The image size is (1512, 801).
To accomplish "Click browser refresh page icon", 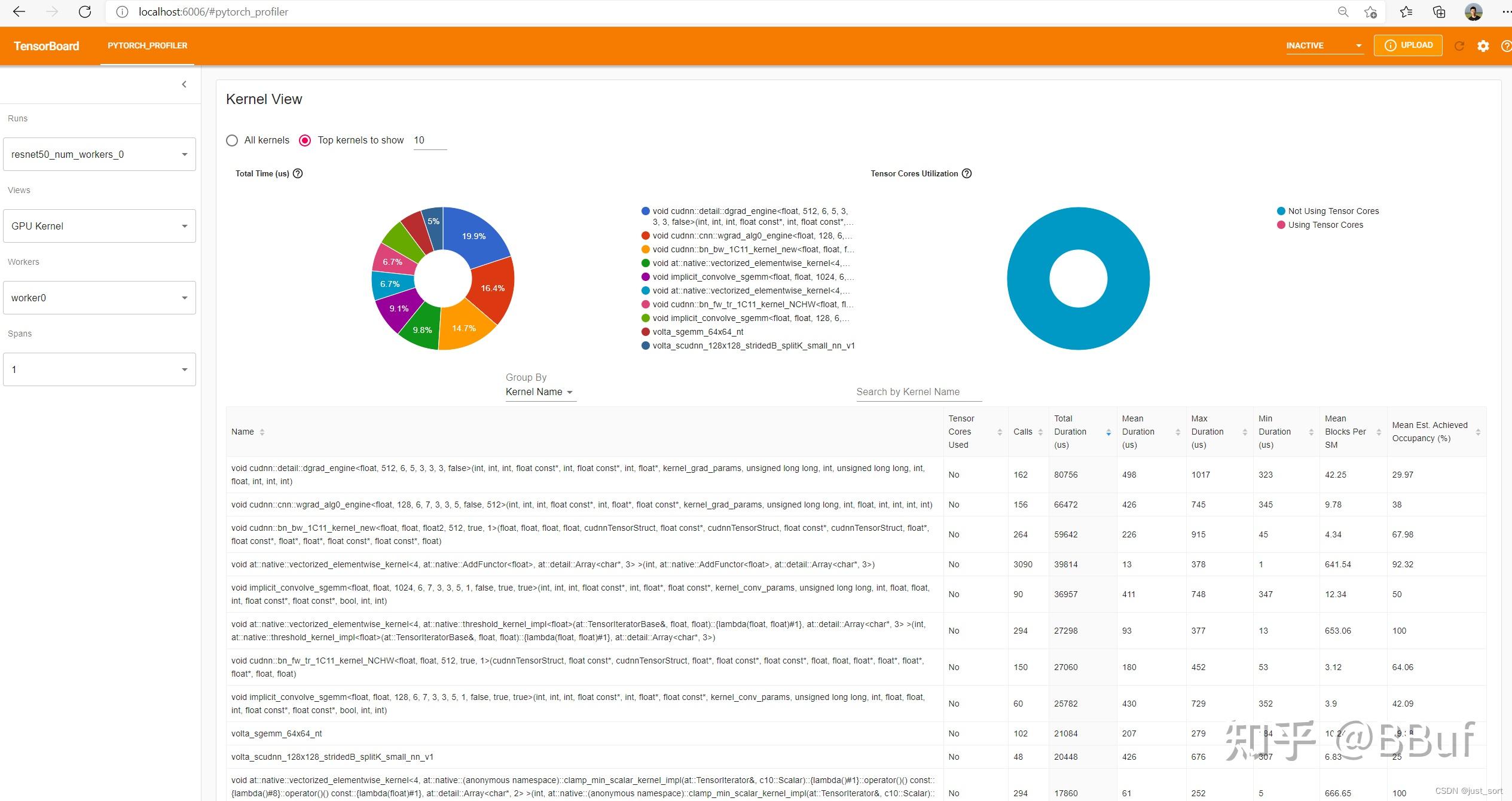I will 85,12.
